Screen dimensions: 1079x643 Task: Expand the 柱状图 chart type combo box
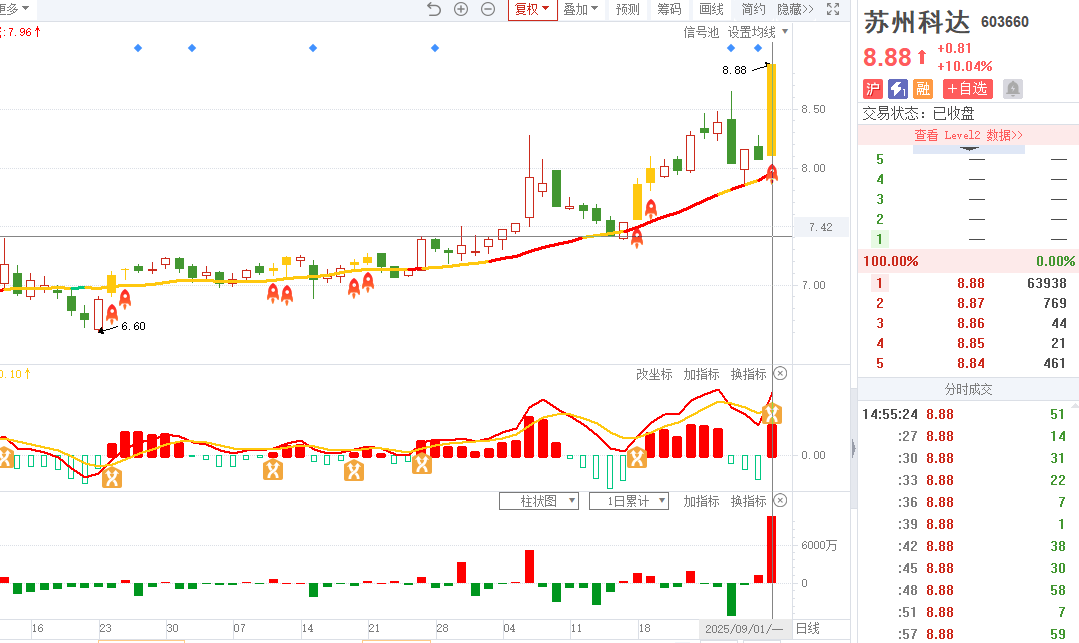point(539,501)
